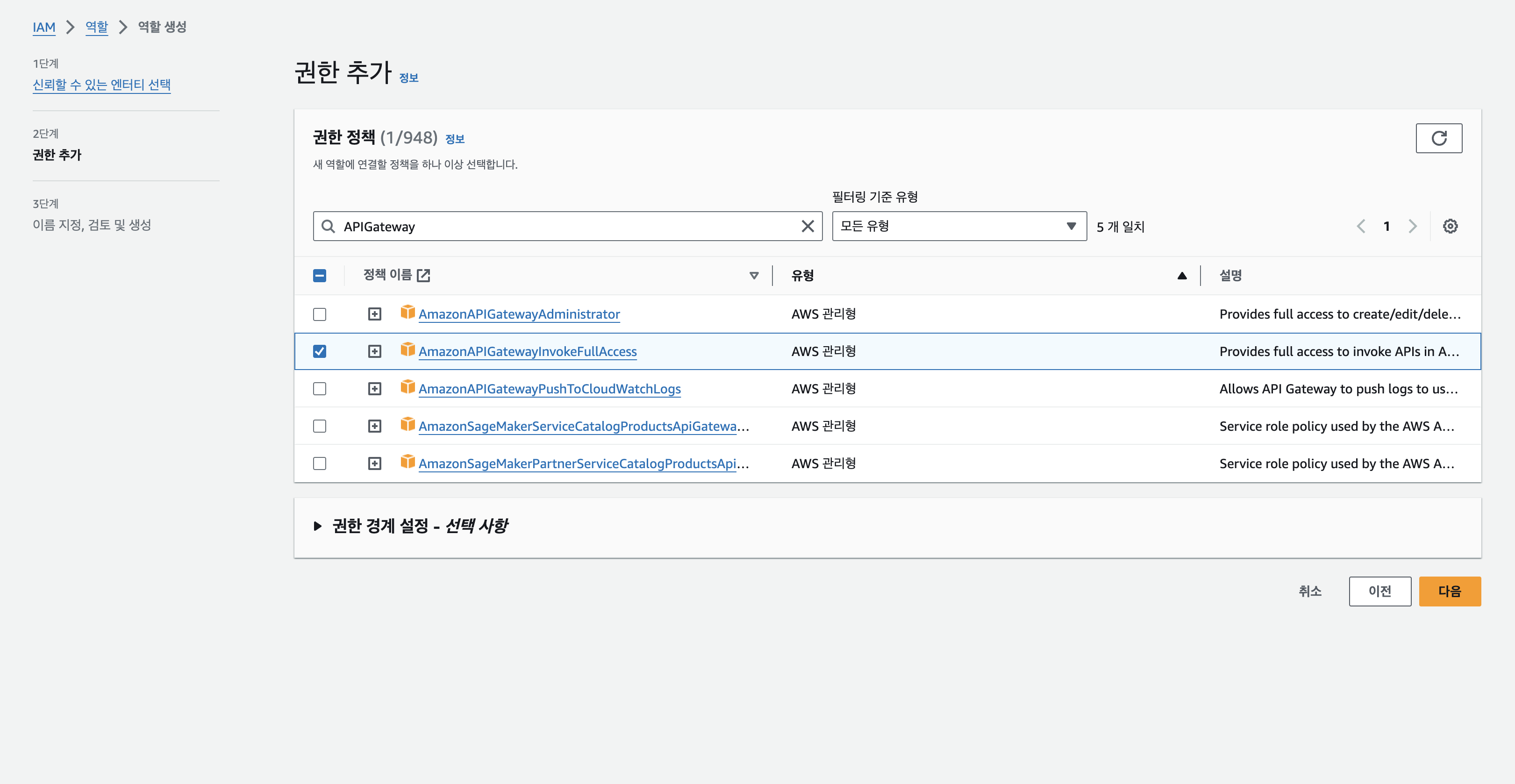This screenshot has width=1515, height=784.
Task: Open step 1 신뢰할 수 있는 엔터티 선택
Action: point(101,85)
